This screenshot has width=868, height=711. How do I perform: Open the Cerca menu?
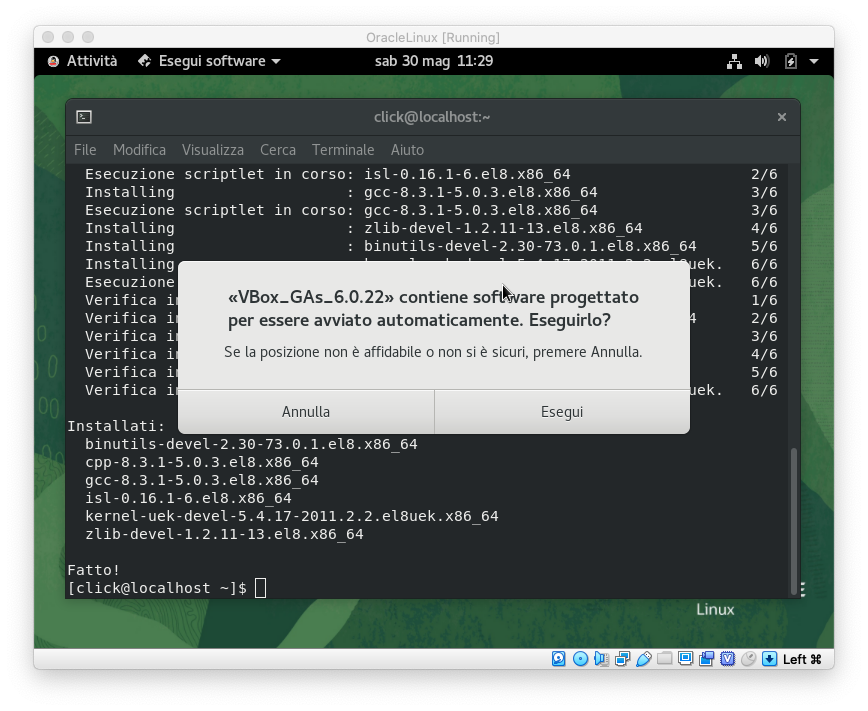coord(278,150)
